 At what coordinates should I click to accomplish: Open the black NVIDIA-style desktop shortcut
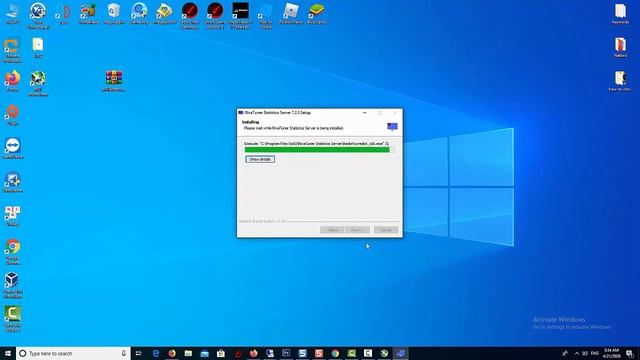[240, 16]
